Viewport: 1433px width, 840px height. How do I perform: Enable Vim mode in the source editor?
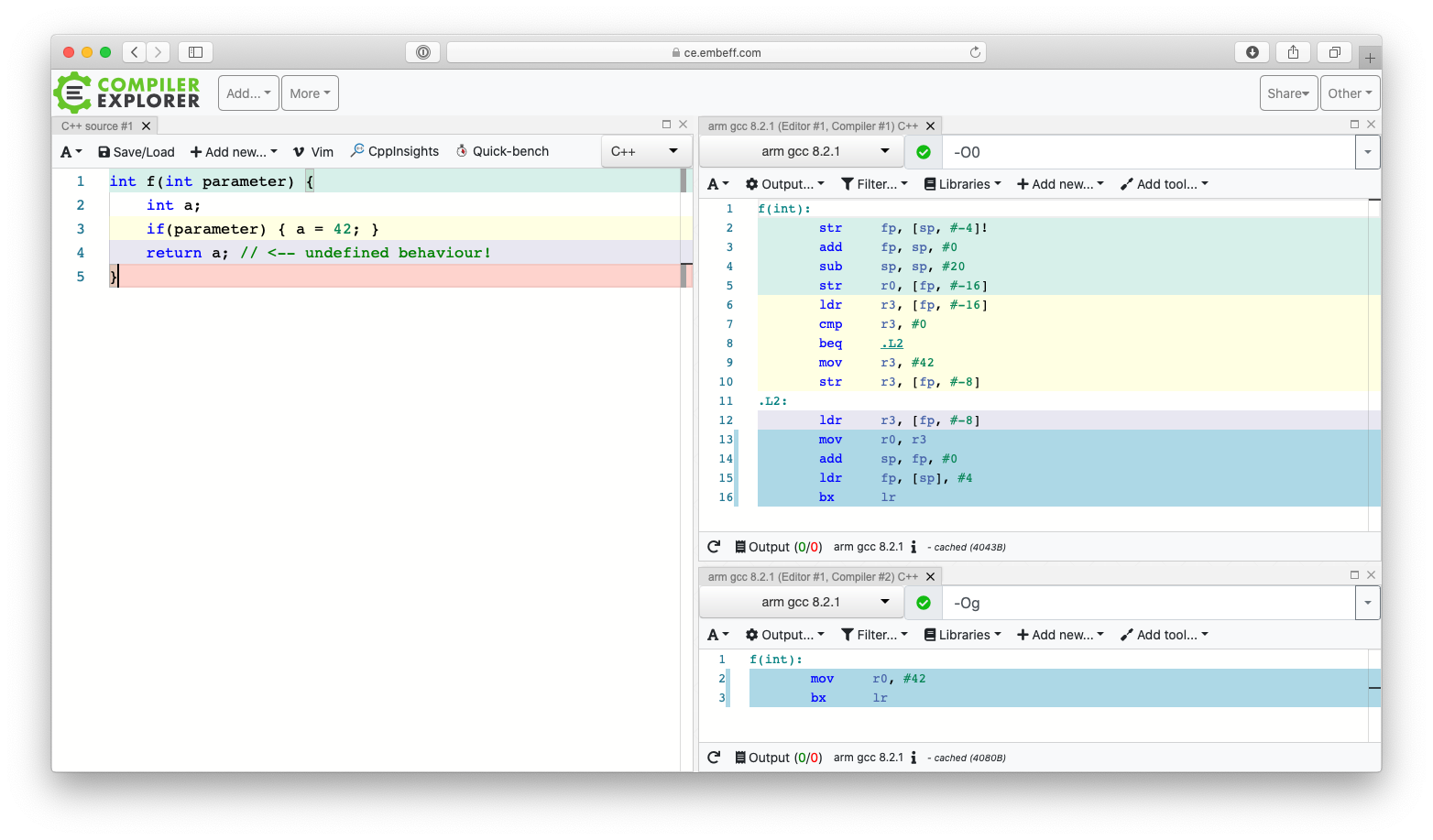pos(312,150)
